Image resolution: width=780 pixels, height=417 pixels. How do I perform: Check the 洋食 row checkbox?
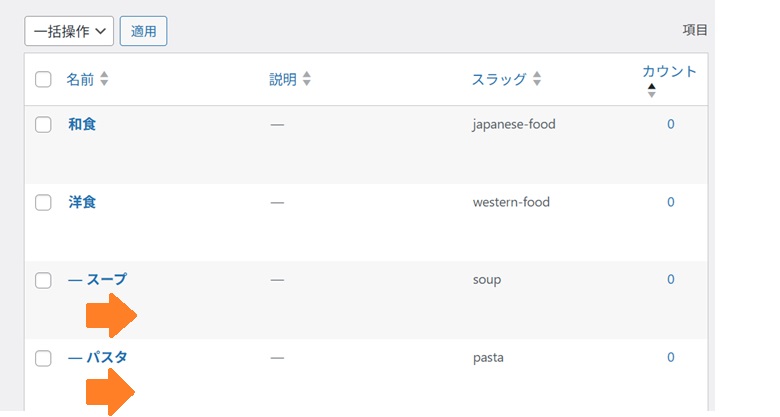[x=43, y=202]
